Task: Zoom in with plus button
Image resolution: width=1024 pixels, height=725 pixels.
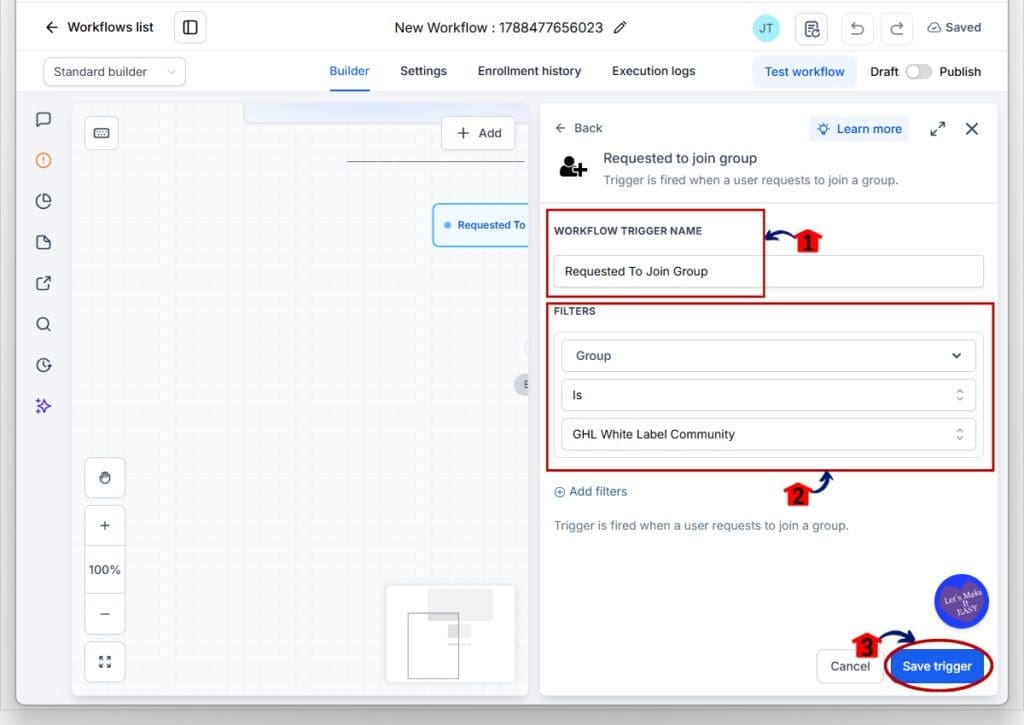Action: (x=104, y=525)
